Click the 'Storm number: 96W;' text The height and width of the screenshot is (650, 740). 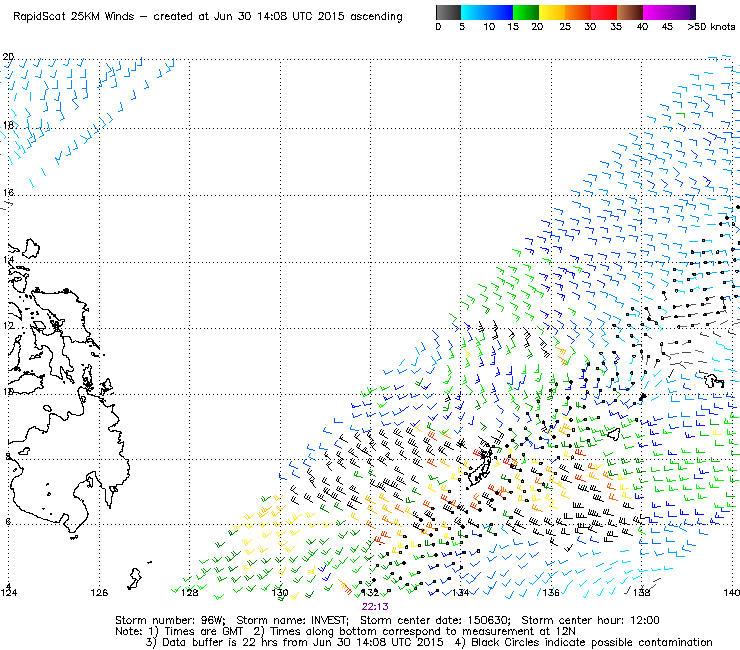170,620
